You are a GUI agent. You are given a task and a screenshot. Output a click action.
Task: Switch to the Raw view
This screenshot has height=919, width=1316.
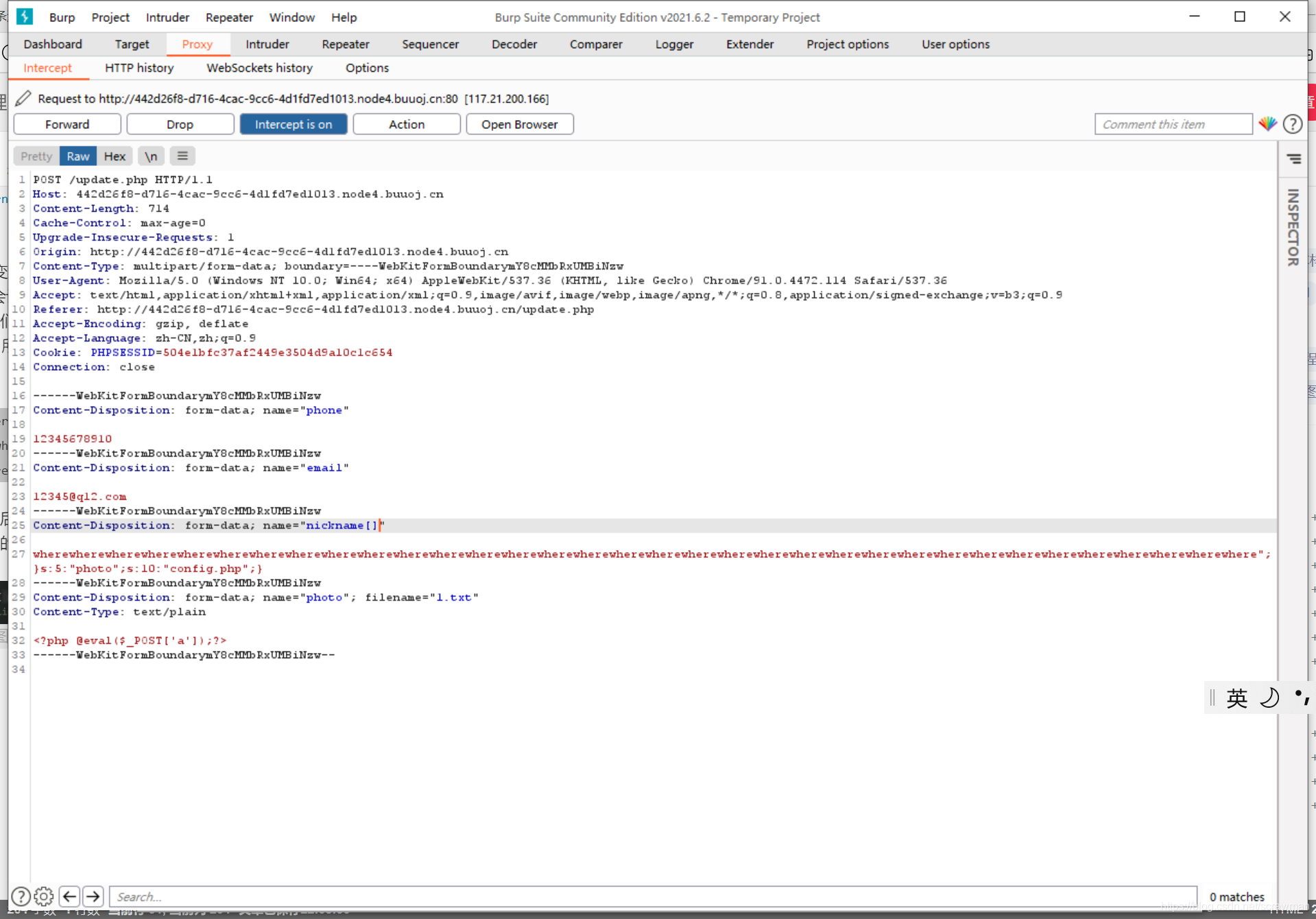click(78, 156)
